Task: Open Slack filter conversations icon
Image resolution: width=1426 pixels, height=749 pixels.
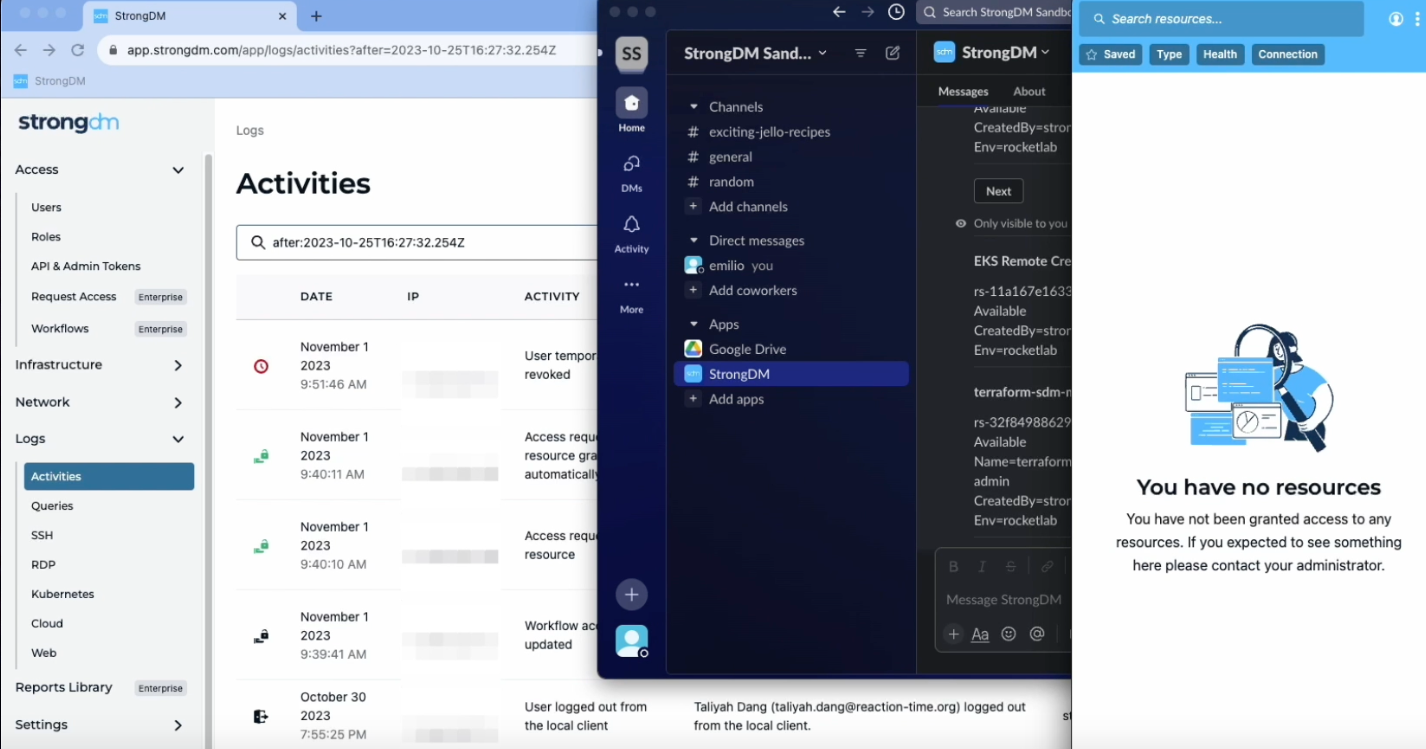Action: click(860, 53)
